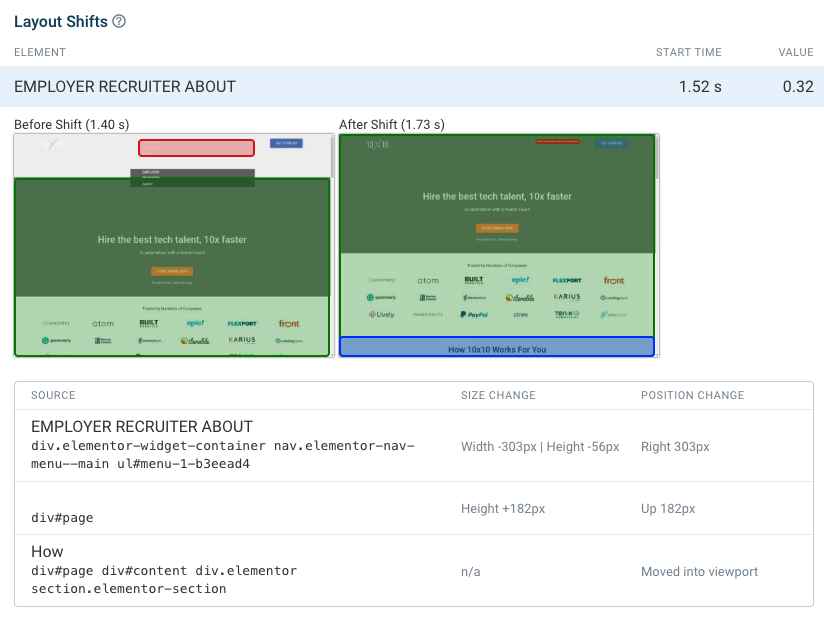The image size is (824, 622).
Task: Open the After Shift screenshot thumbnail
Action: pos(499,245)
